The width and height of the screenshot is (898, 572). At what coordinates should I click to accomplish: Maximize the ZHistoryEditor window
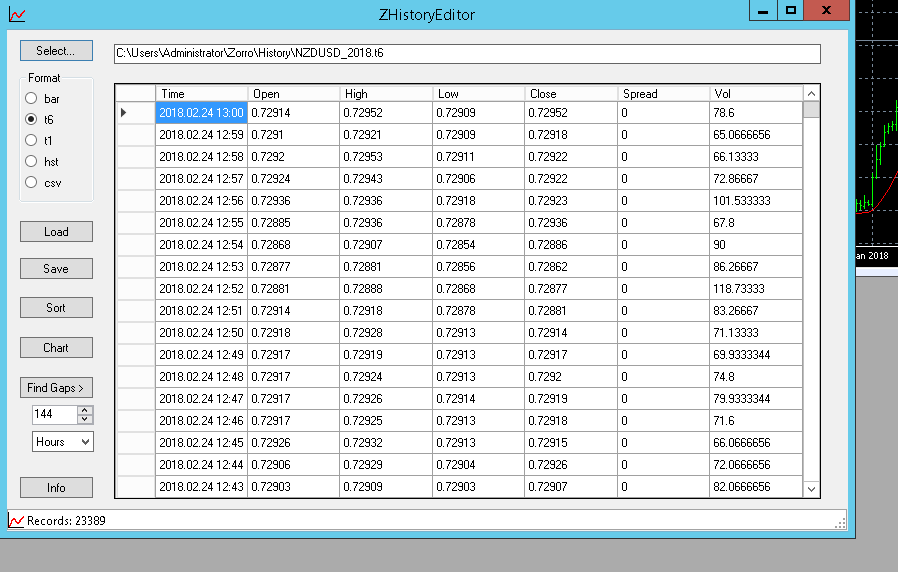(790, 10)
